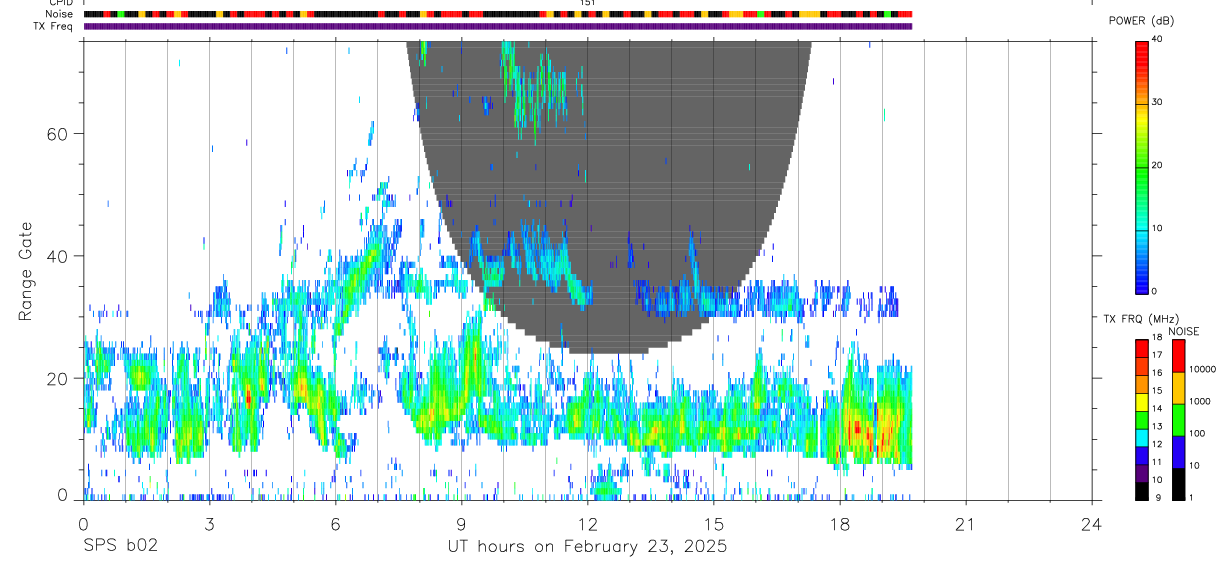Click the 40 label on the POWER scale
The width and height of the screenshot is (1228, 567).
[1157, 39]
